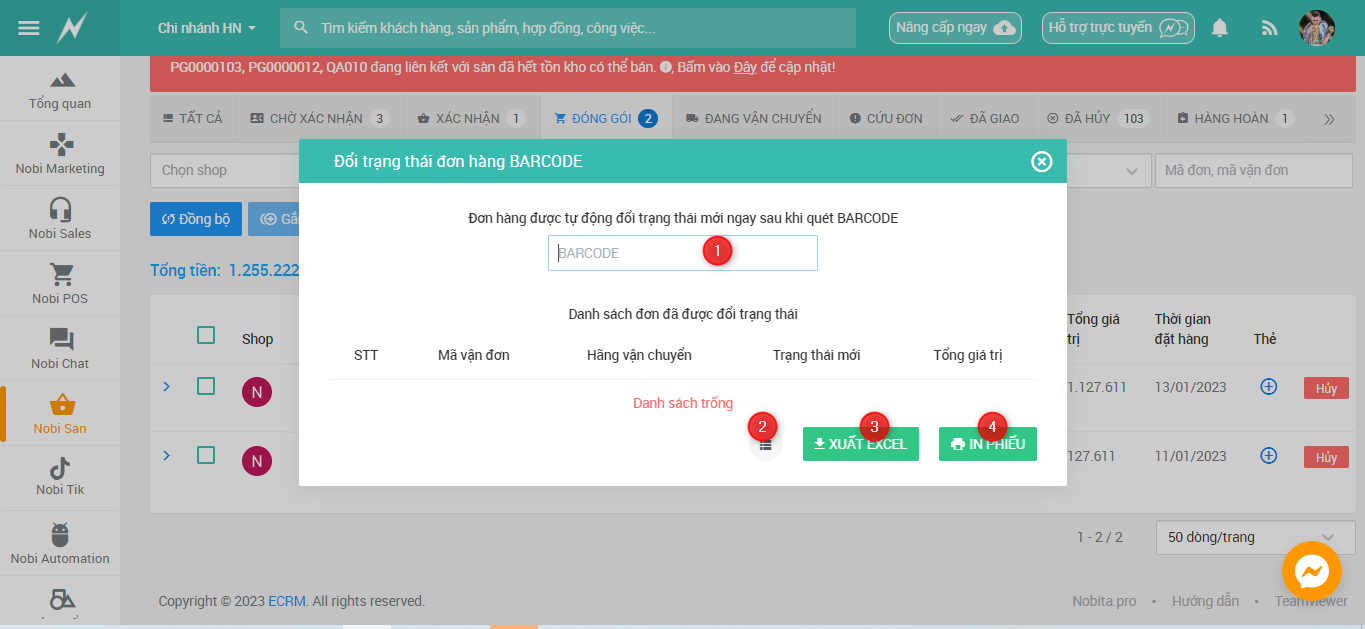Open the RSS feed icon
The height and width of the screenshot is (629, 1365).
tap(1269, 28)
